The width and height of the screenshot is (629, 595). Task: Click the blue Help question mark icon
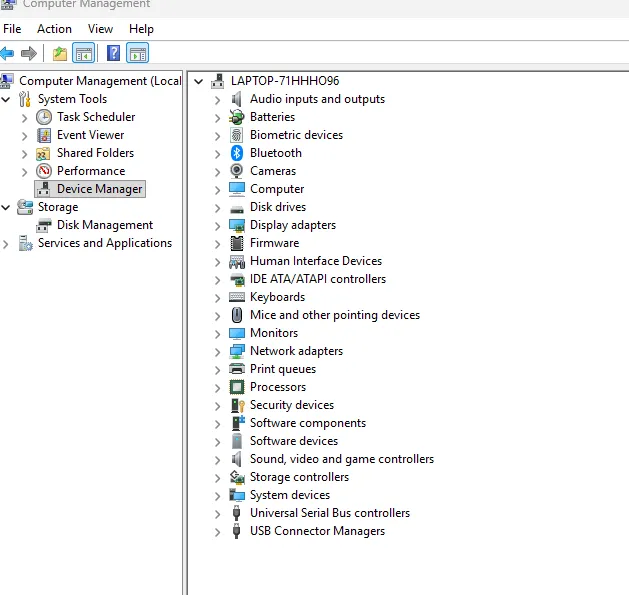[114, 53]
